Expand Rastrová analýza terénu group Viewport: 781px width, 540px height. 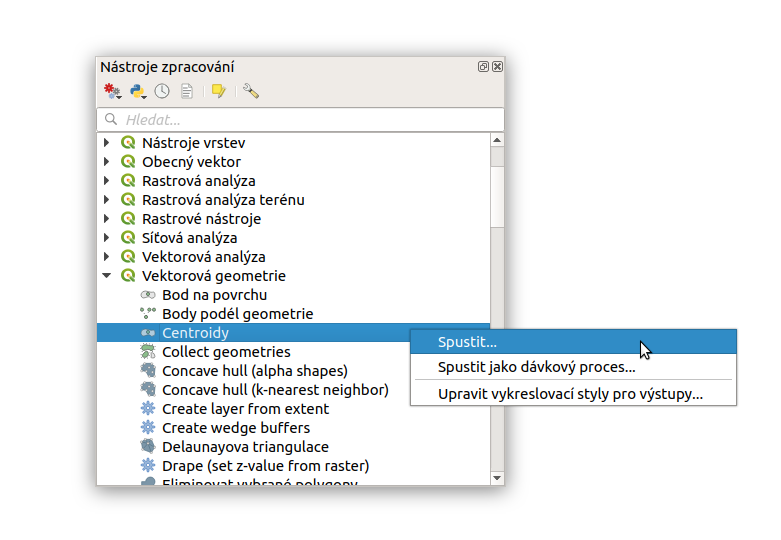[x=106, y=200]
